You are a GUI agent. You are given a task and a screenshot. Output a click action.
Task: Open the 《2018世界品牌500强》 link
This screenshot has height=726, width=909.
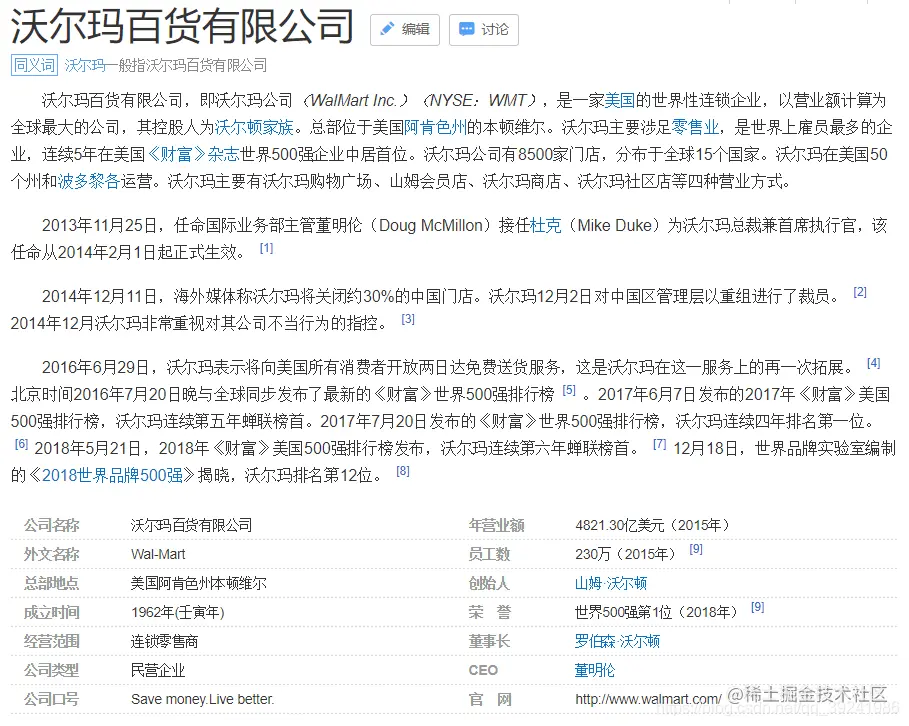(112, 475)
